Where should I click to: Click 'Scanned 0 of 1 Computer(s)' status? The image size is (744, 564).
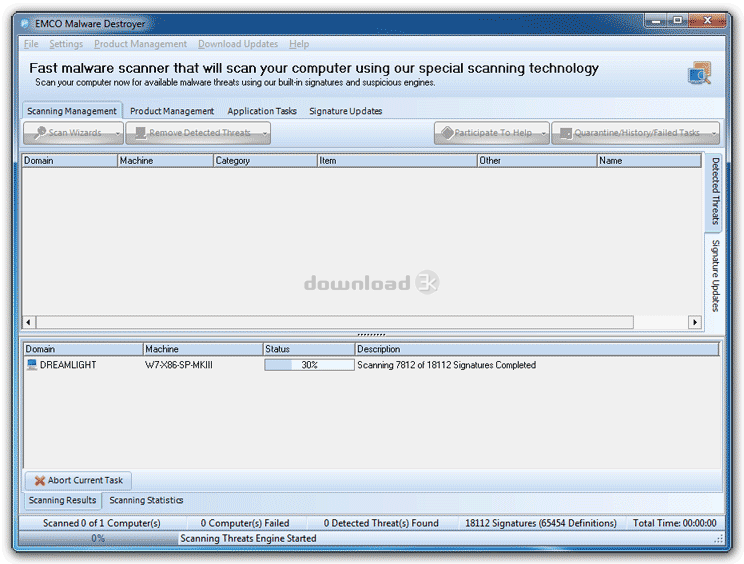point(102,523)
